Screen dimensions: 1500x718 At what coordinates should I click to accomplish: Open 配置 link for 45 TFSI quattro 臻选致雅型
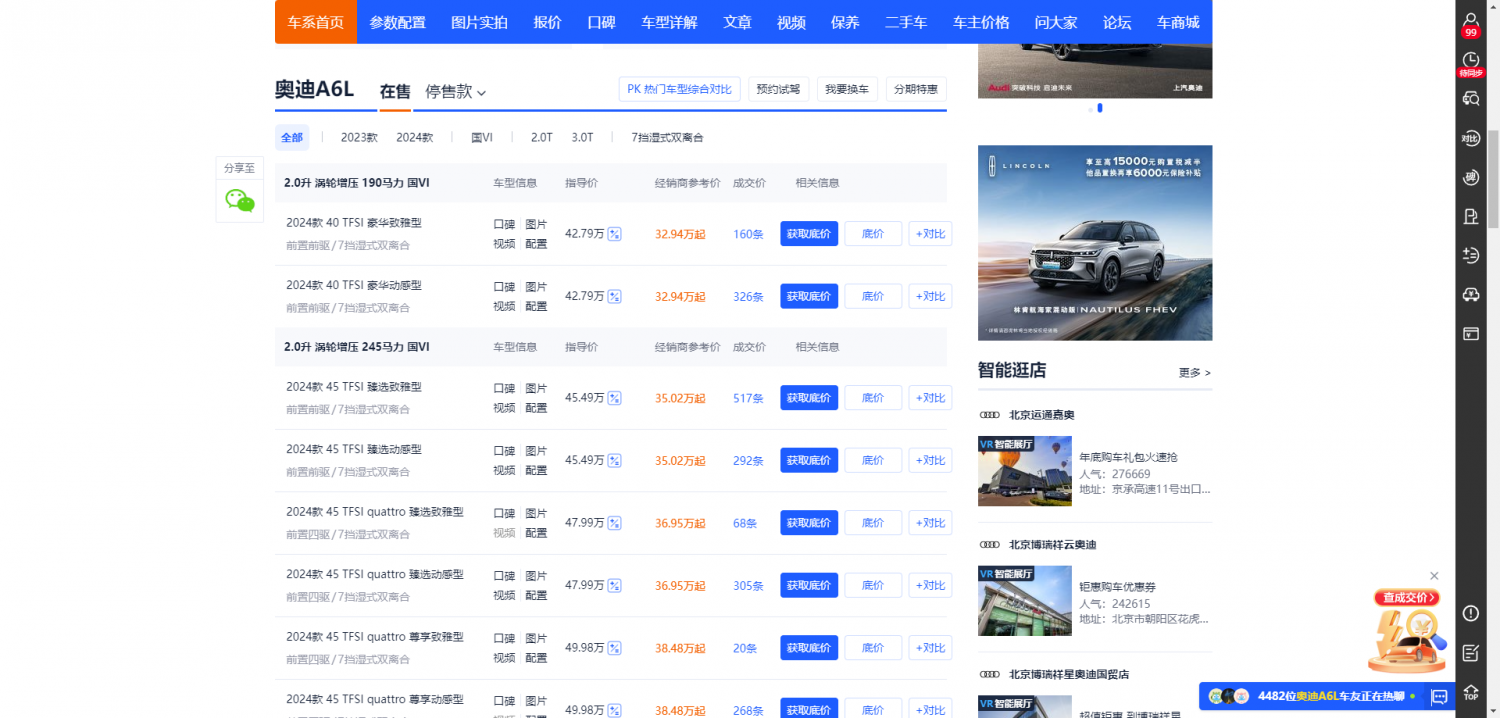point(536,533)
